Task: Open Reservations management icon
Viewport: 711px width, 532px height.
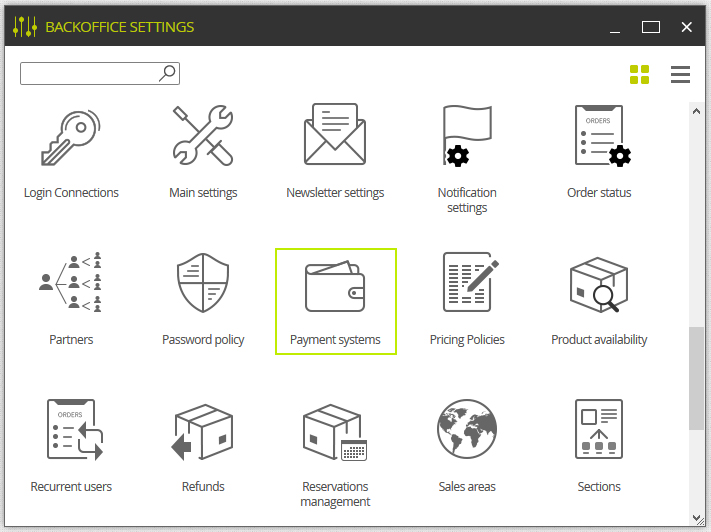Action: [335, 432]
